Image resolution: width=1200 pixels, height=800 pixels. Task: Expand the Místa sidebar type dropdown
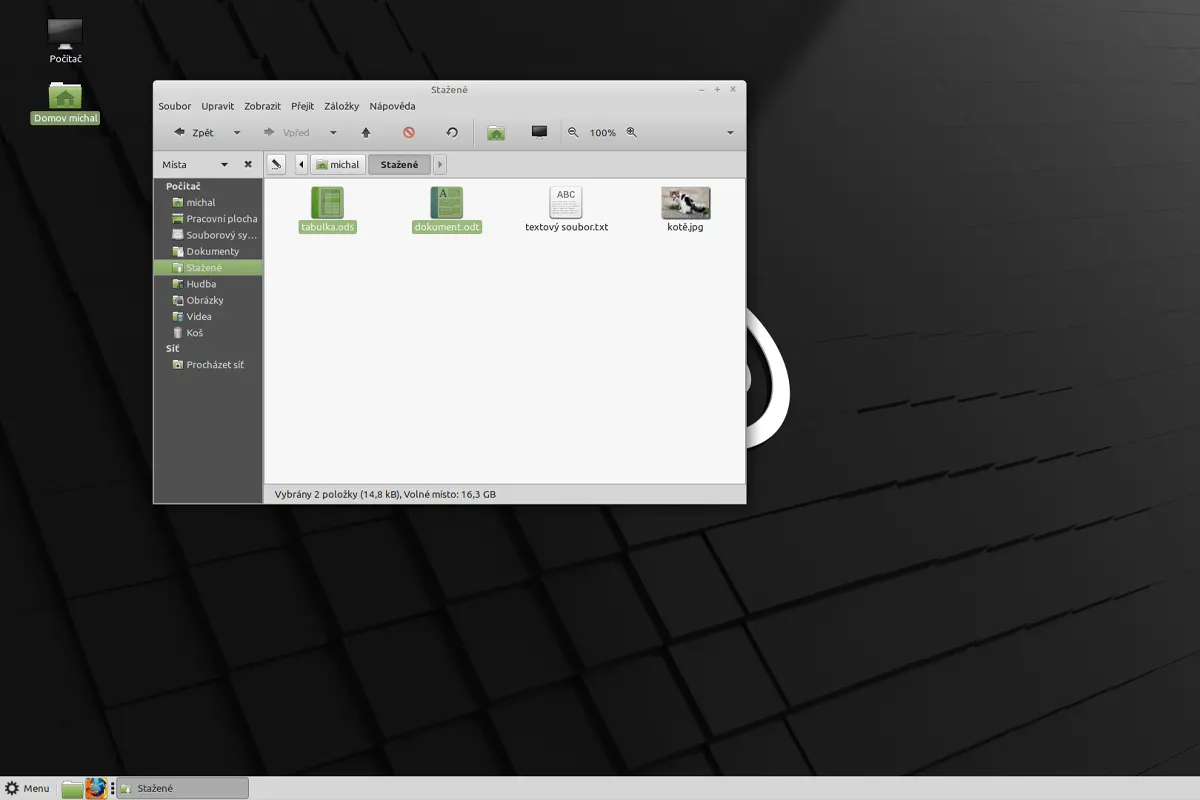tap(224, 165)
